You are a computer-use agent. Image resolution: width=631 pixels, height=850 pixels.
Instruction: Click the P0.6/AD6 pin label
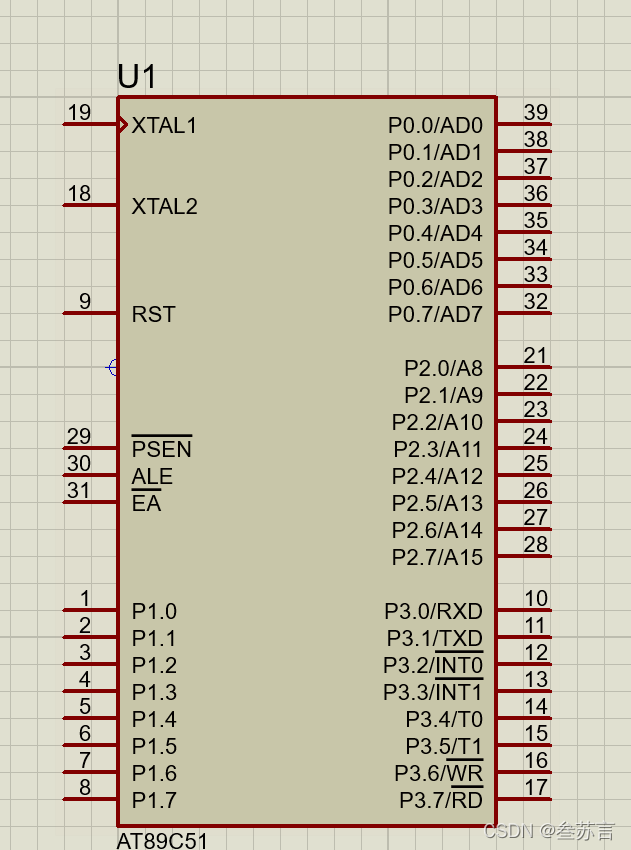435,287
